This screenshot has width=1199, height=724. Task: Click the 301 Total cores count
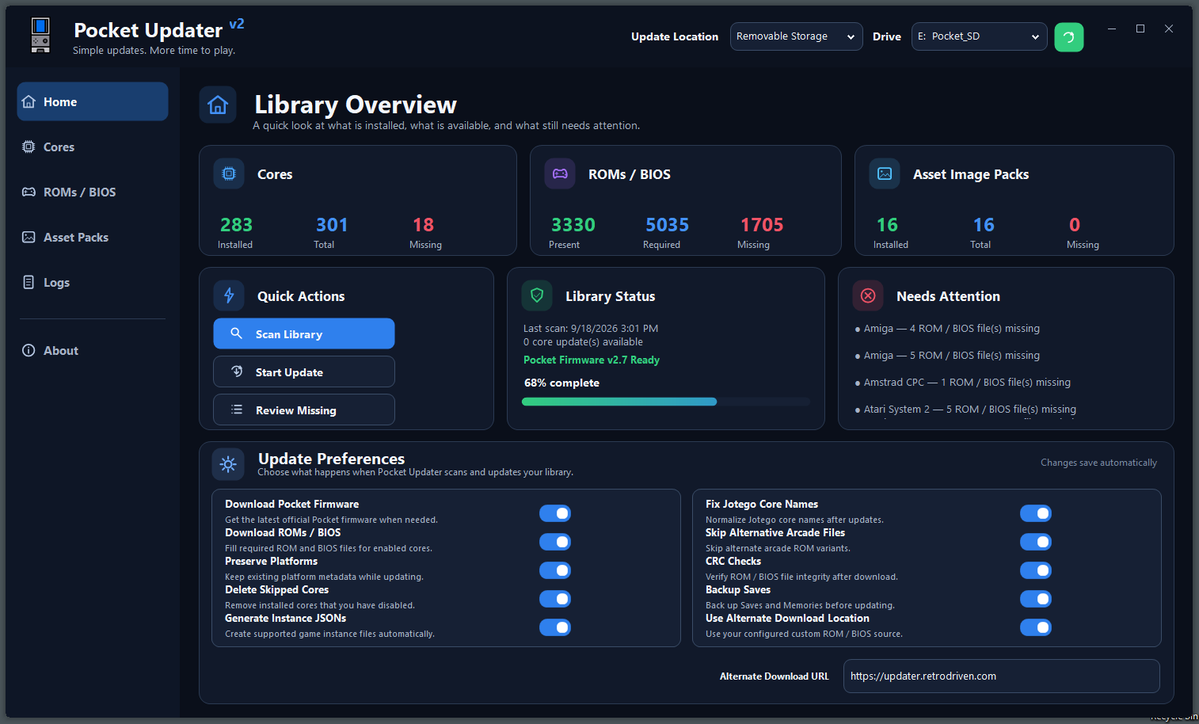[332, 225]
